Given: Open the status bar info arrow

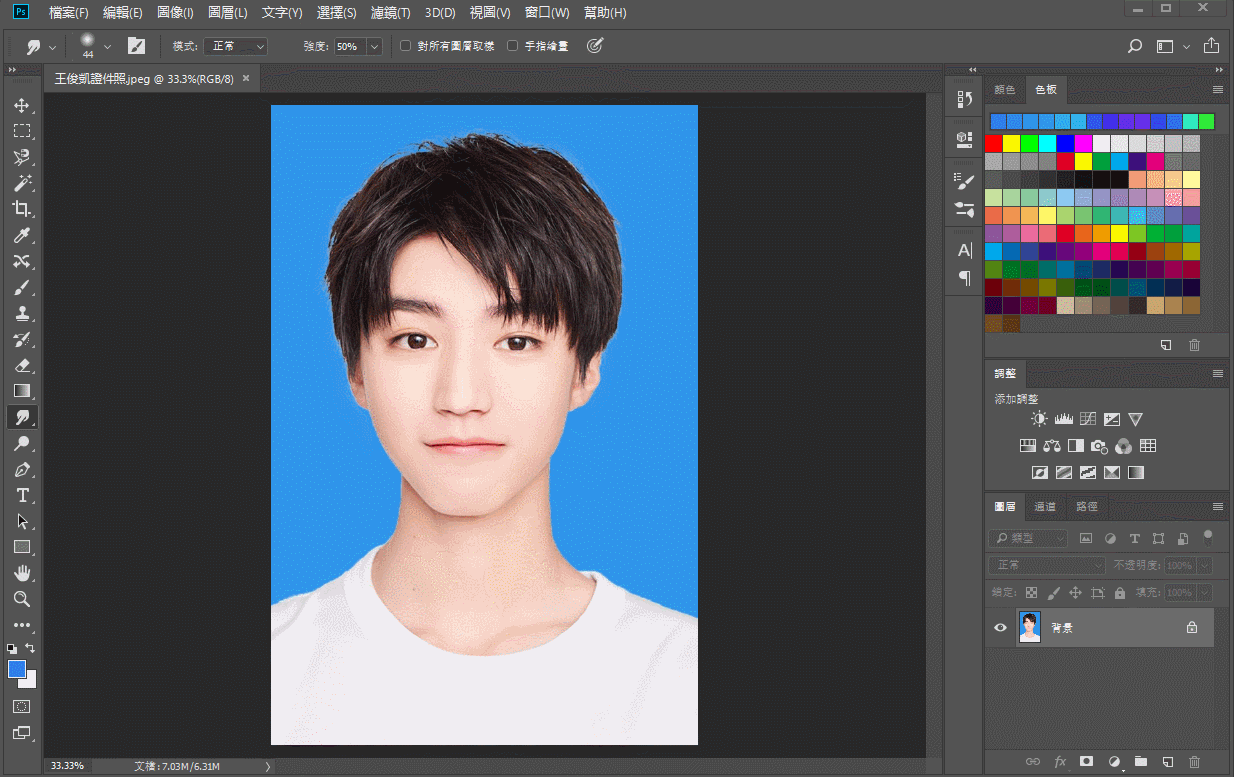Looking at the screenshot, I should [x=267, y=766].
